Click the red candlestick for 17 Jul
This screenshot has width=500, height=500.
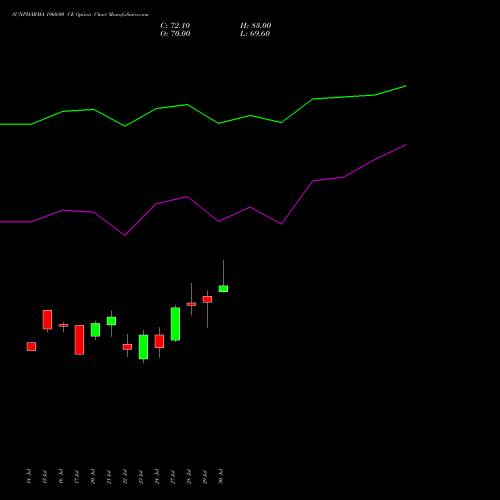pos(79,340)
